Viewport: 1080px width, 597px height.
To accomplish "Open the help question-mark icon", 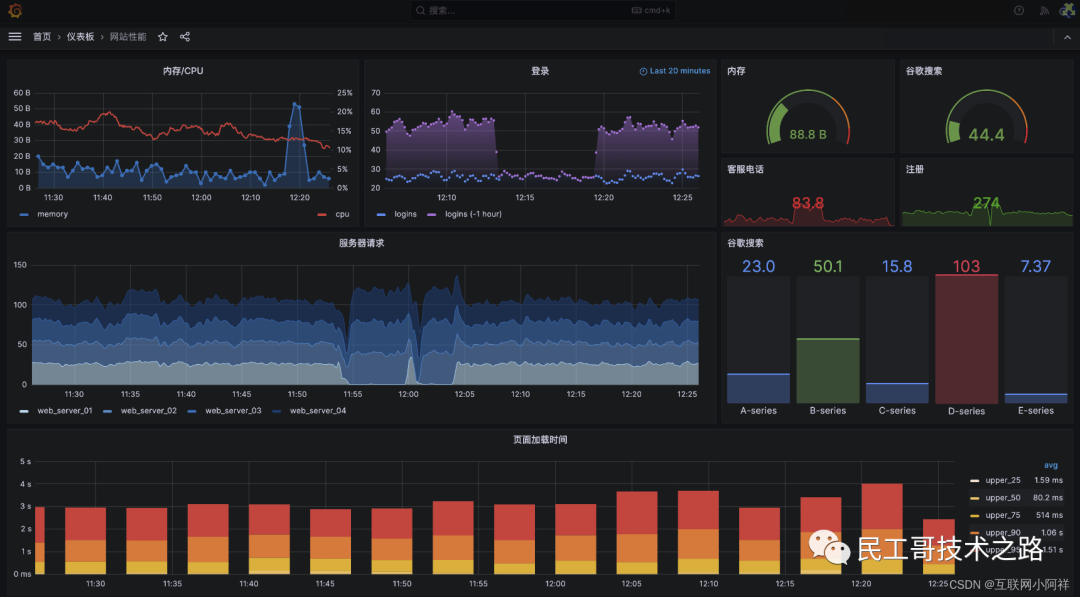I will tap(1019, 10).
